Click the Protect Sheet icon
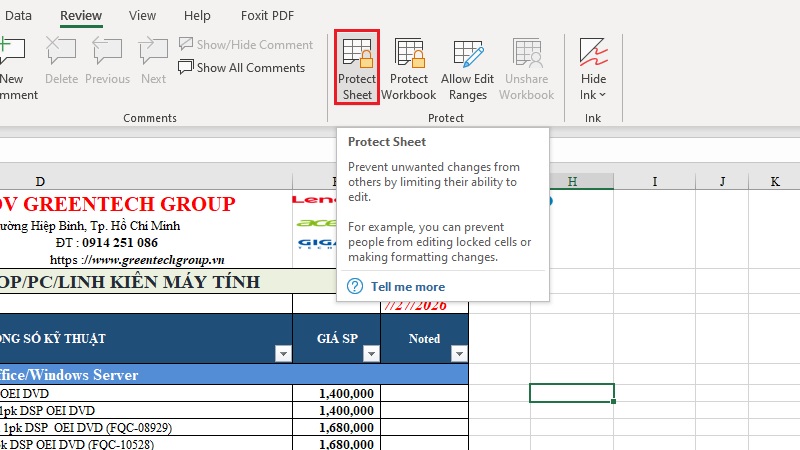The width and height of the screenshot is (800, 450). tap(357, 53)
